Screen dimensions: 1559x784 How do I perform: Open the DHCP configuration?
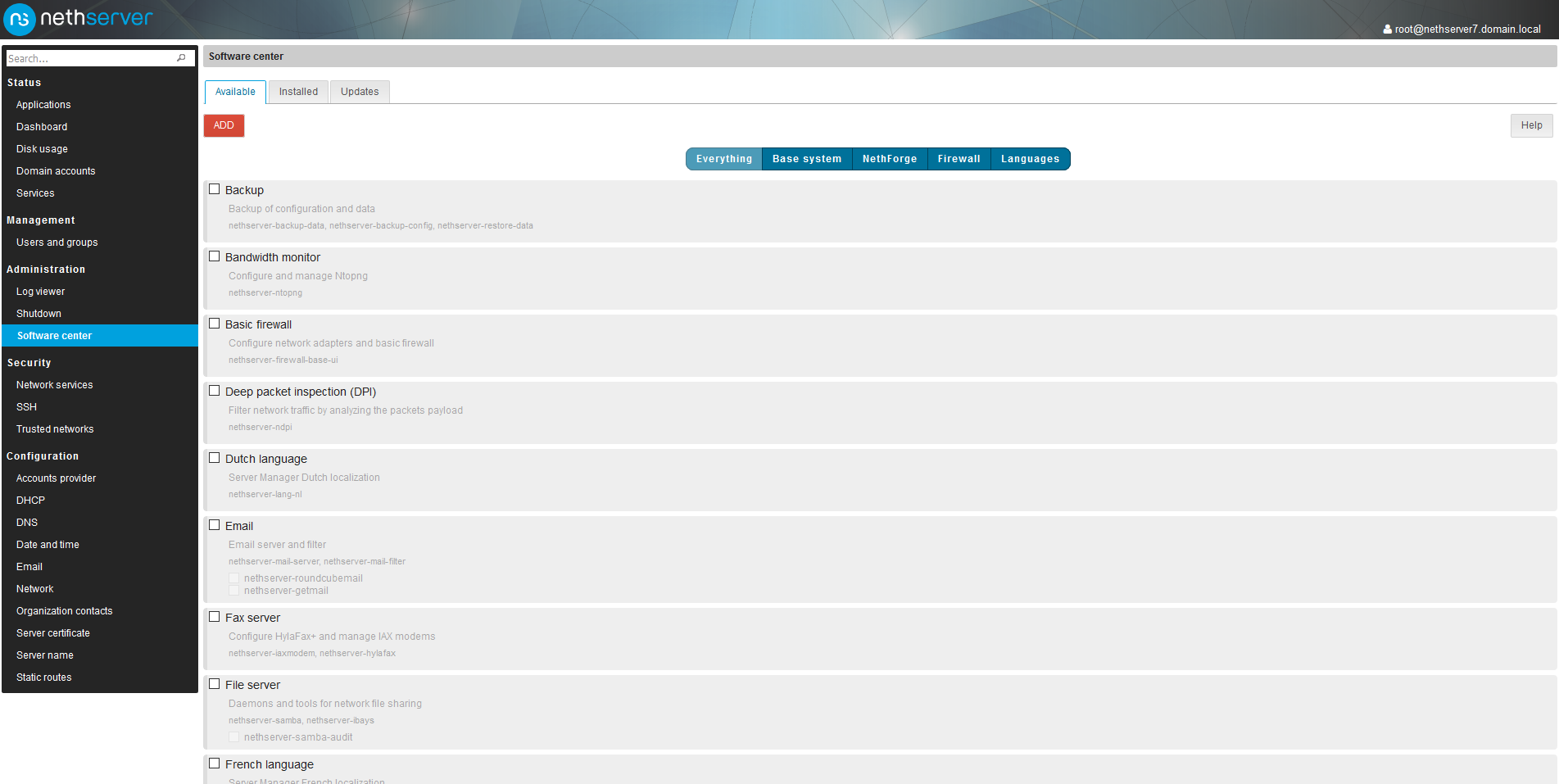(30, 501)
